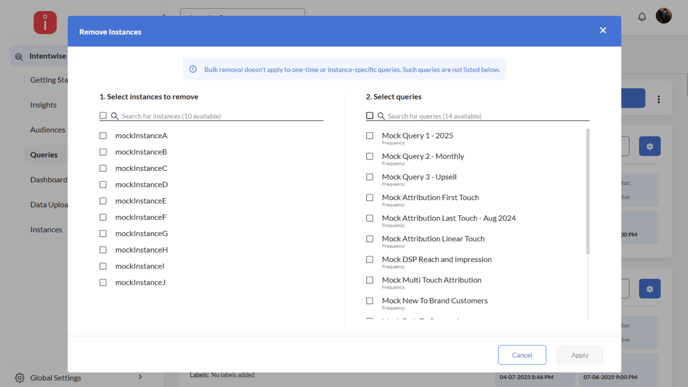Open the user profile avatar
This screenshot has height=387, width=688.
click(x=663, y=16)
